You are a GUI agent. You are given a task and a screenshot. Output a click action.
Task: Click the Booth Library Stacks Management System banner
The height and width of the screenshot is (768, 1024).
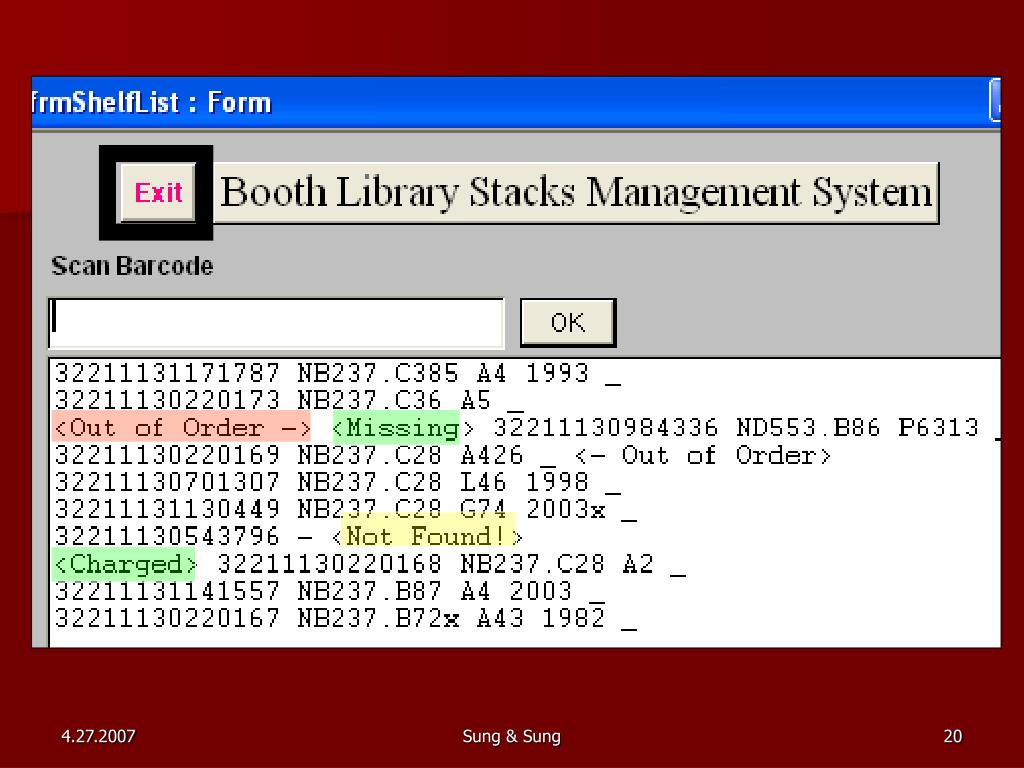click(x=576, y=193)
